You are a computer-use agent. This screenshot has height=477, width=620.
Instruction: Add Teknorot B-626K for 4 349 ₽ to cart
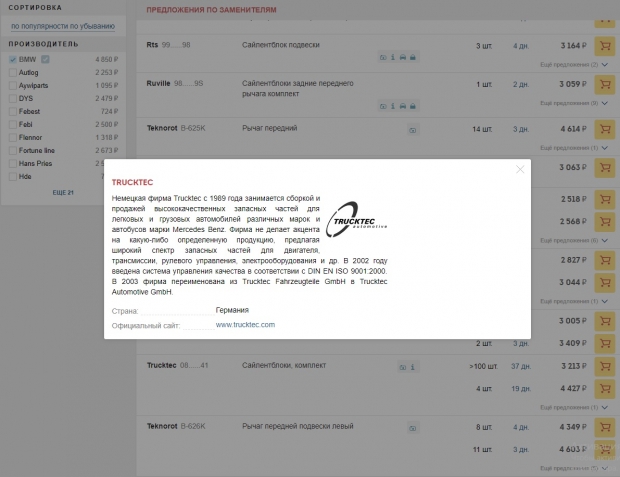coord(604,428)
